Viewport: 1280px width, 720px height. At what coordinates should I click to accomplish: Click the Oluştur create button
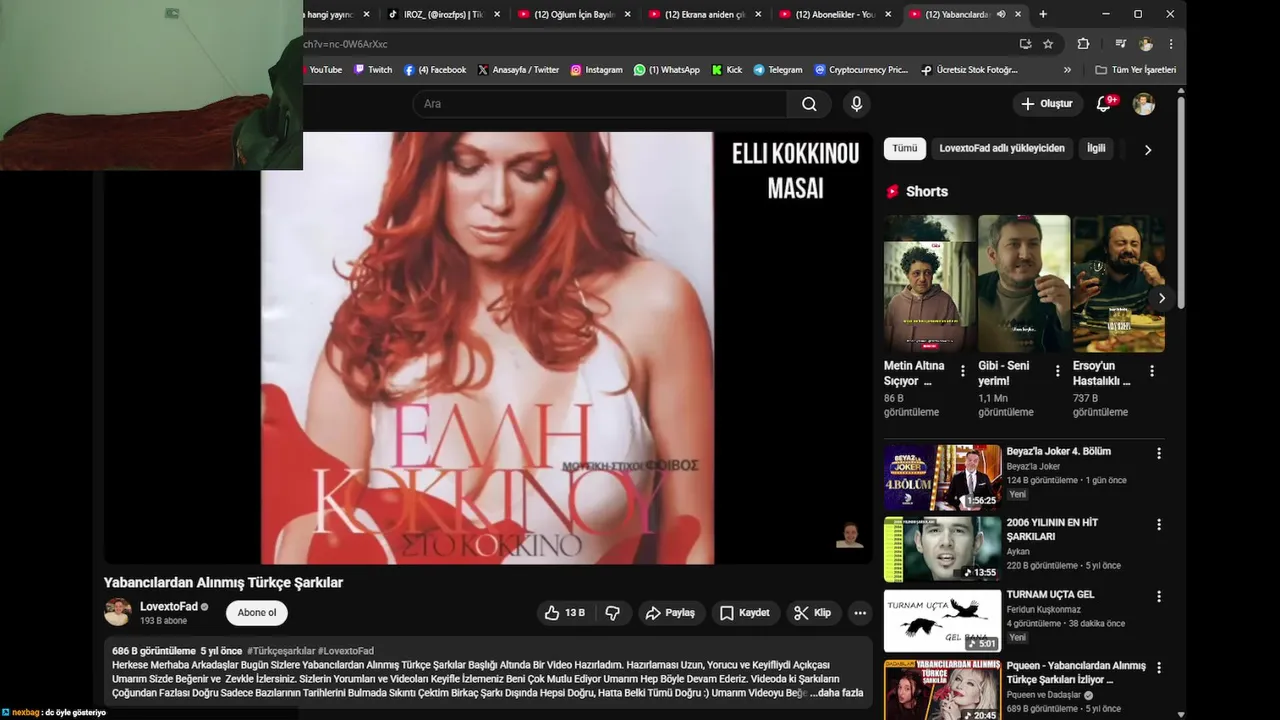[1046, 104]
